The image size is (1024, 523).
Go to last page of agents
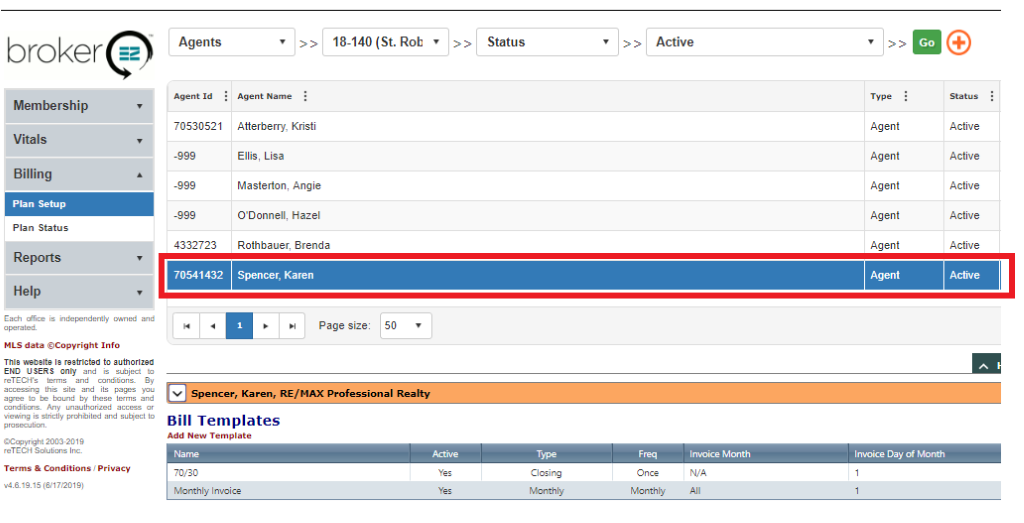(292, 326)
